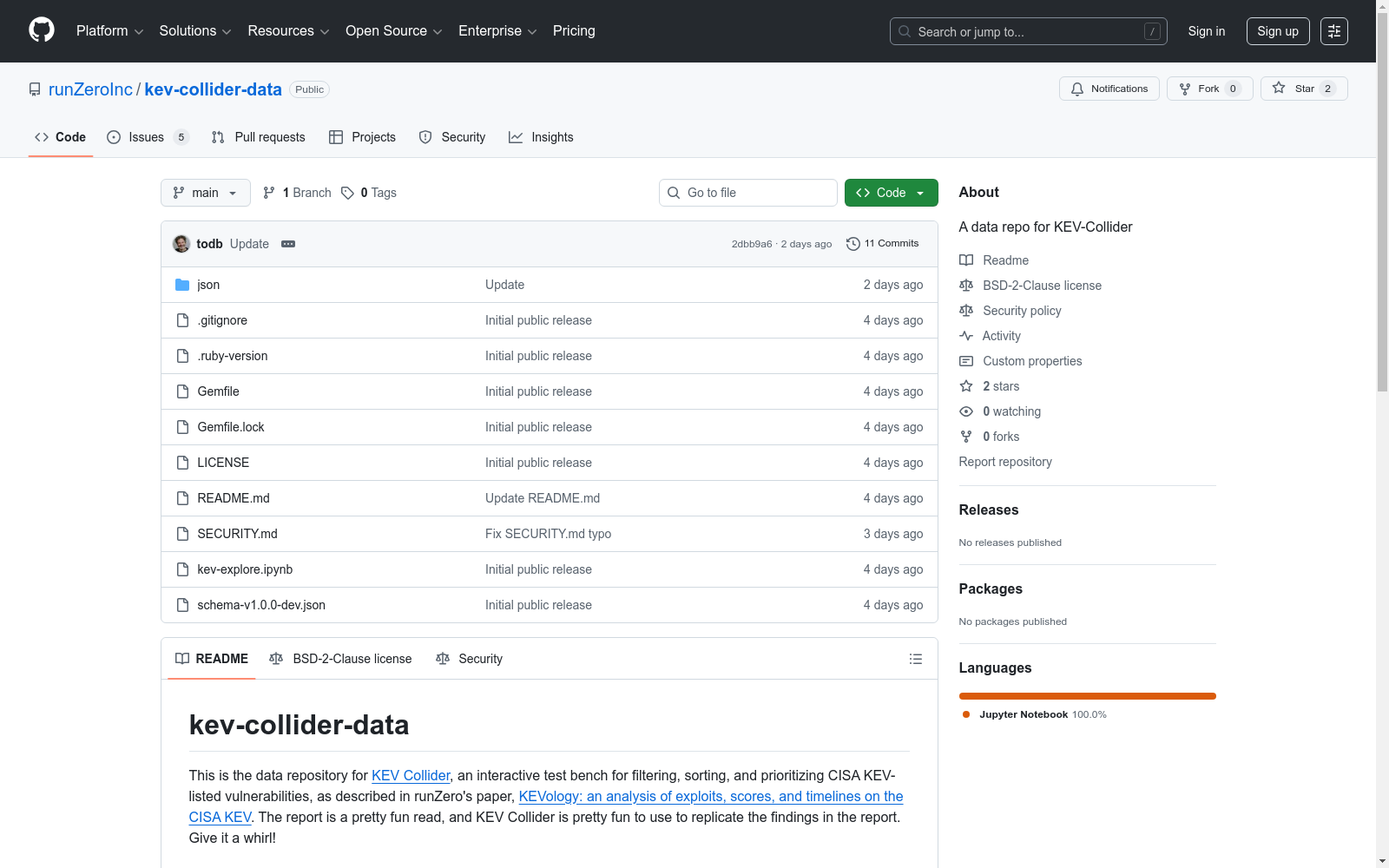Open the runZeroInc organization link
This screenshot has height=868, width=1389.
[90, 89]
